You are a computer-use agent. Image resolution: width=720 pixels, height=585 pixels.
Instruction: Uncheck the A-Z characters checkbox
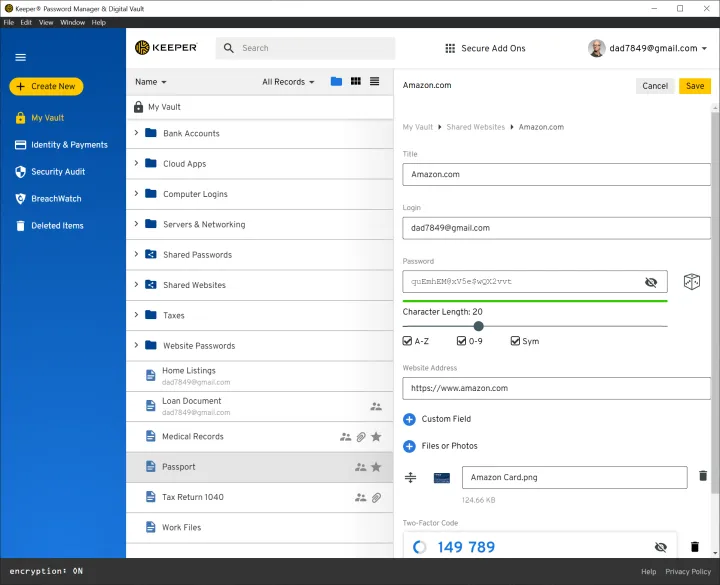coord(408,341)
